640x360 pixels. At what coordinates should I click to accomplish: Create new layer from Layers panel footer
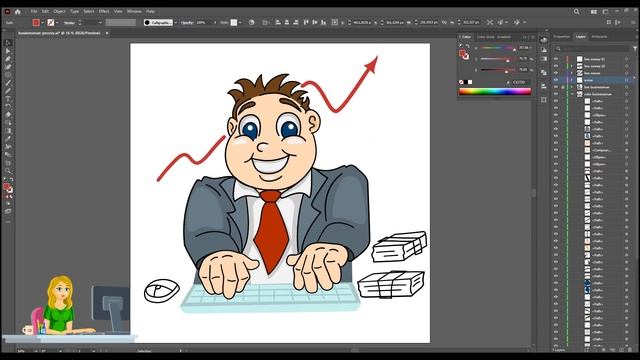coord(621,350)
